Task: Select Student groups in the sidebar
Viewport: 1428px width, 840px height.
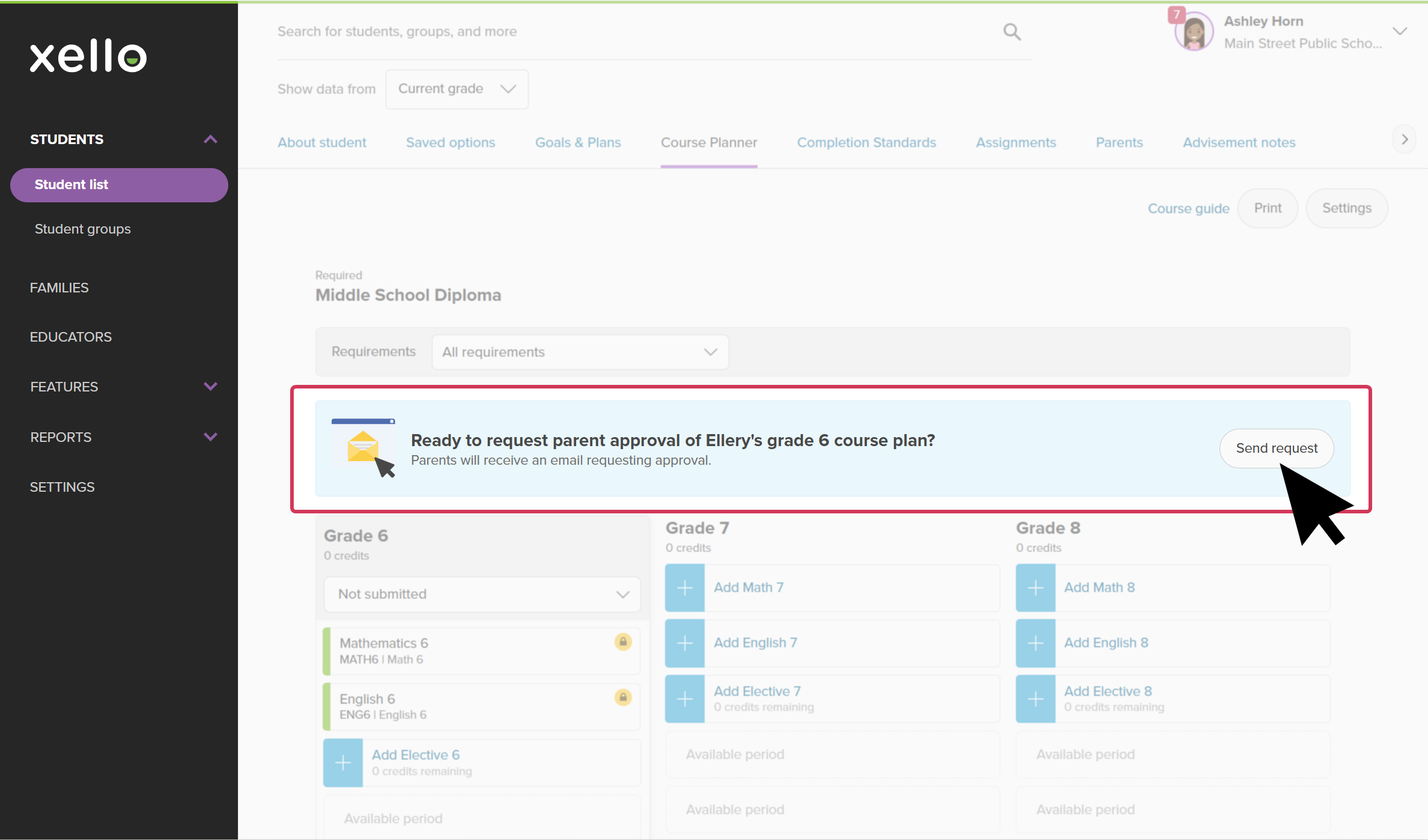Action: 83,229
